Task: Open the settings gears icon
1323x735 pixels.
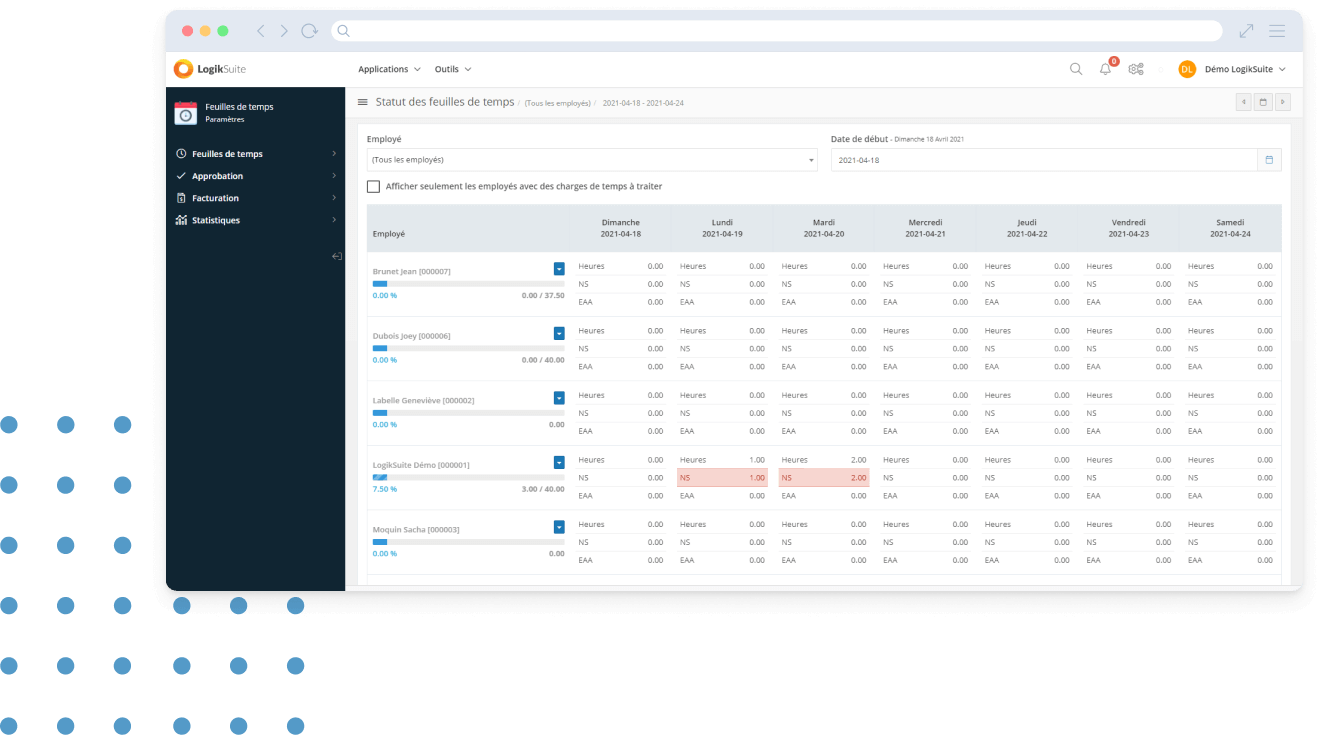Action: pyautogui.click(x=1136, y=69)
